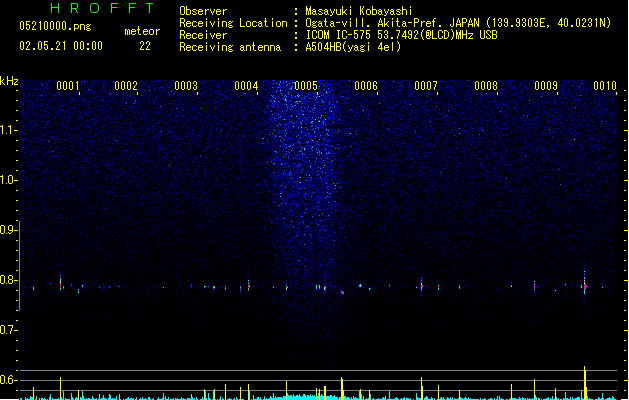Click time marker 0007
Image resolution: width=629 pixels, height=400 pixels.
pos(426,86)
